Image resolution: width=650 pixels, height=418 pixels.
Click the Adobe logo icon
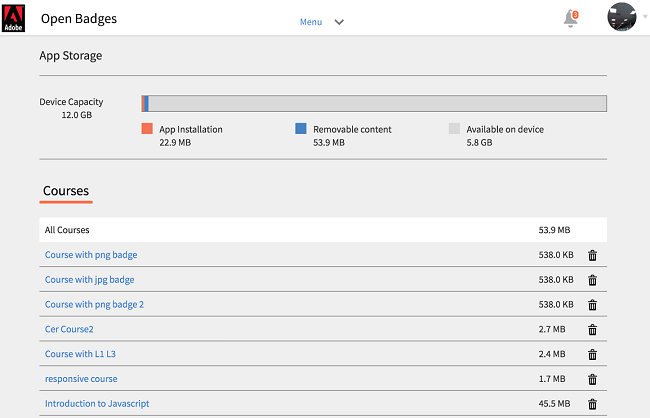click(x=14, y=18)
